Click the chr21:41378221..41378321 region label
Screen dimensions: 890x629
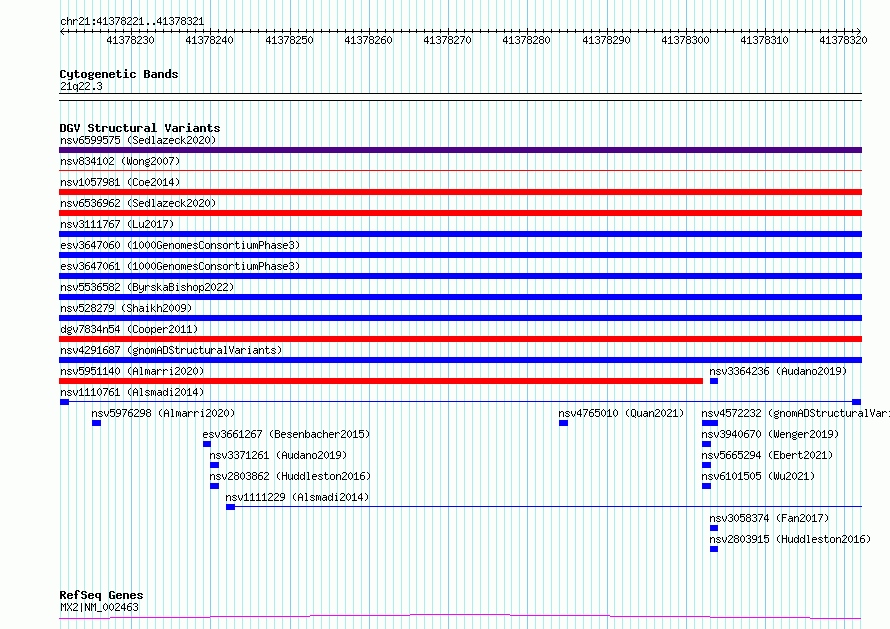[x=132, y=21]
